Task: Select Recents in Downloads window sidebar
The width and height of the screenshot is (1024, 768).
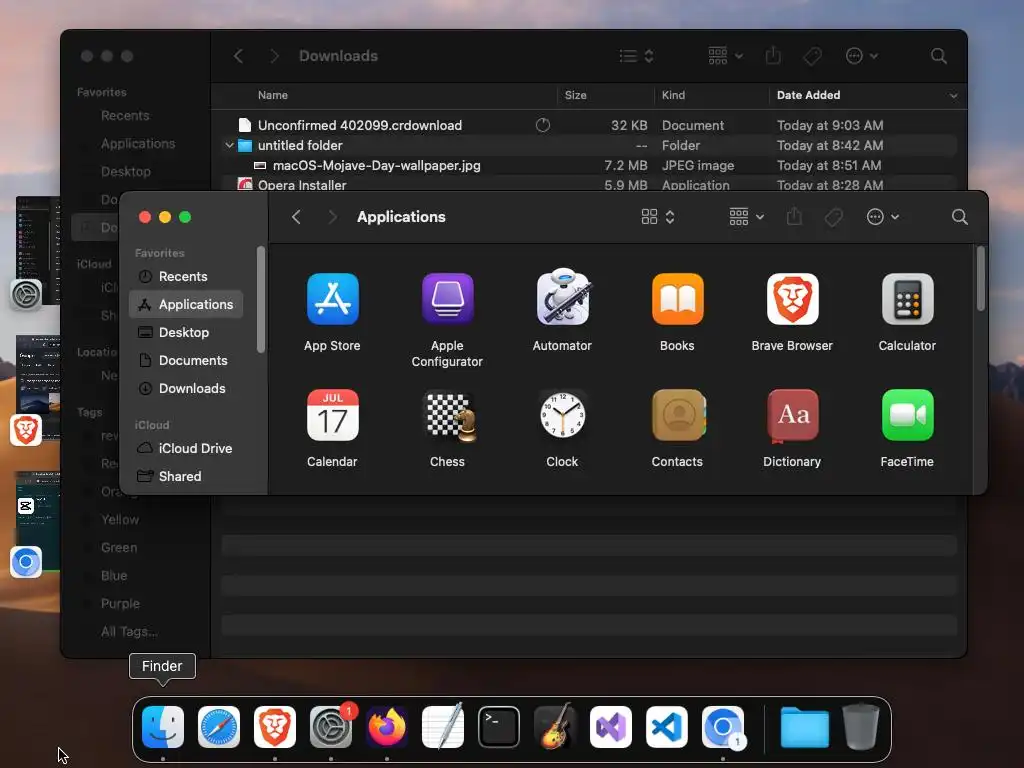Action: click(125, 116)
